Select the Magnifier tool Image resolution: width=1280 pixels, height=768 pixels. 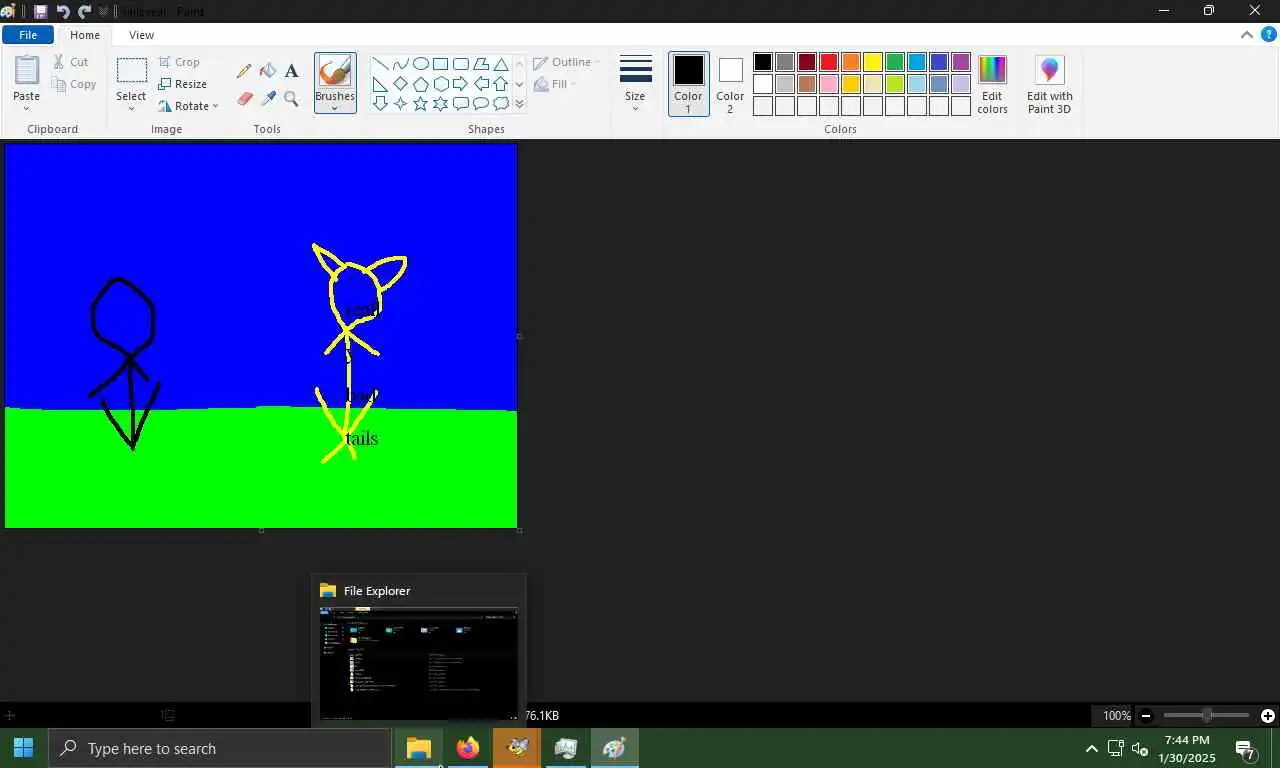click(x=291, y=98)
